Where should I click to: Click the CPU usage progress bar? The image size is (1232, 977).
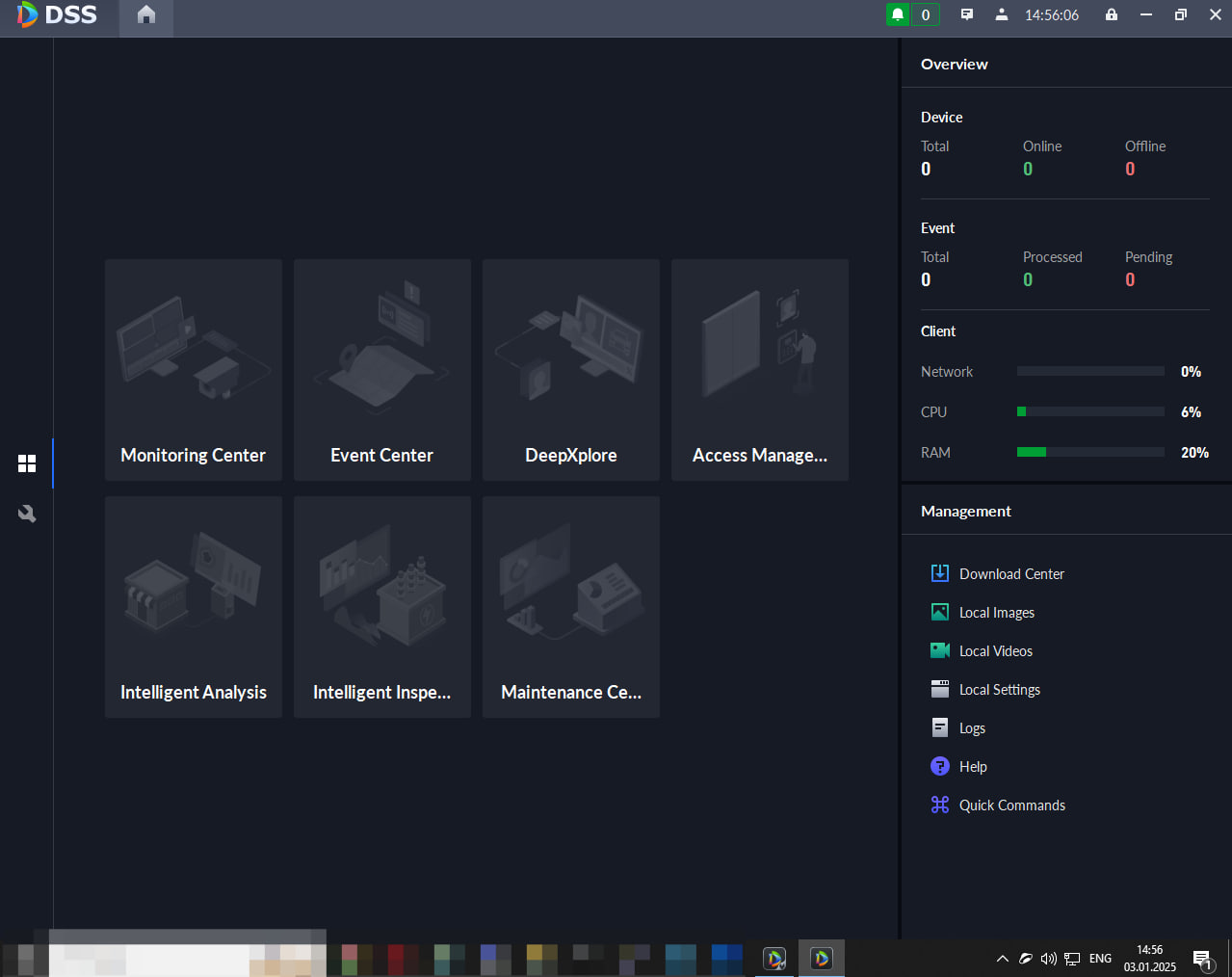pos(1090,411)
